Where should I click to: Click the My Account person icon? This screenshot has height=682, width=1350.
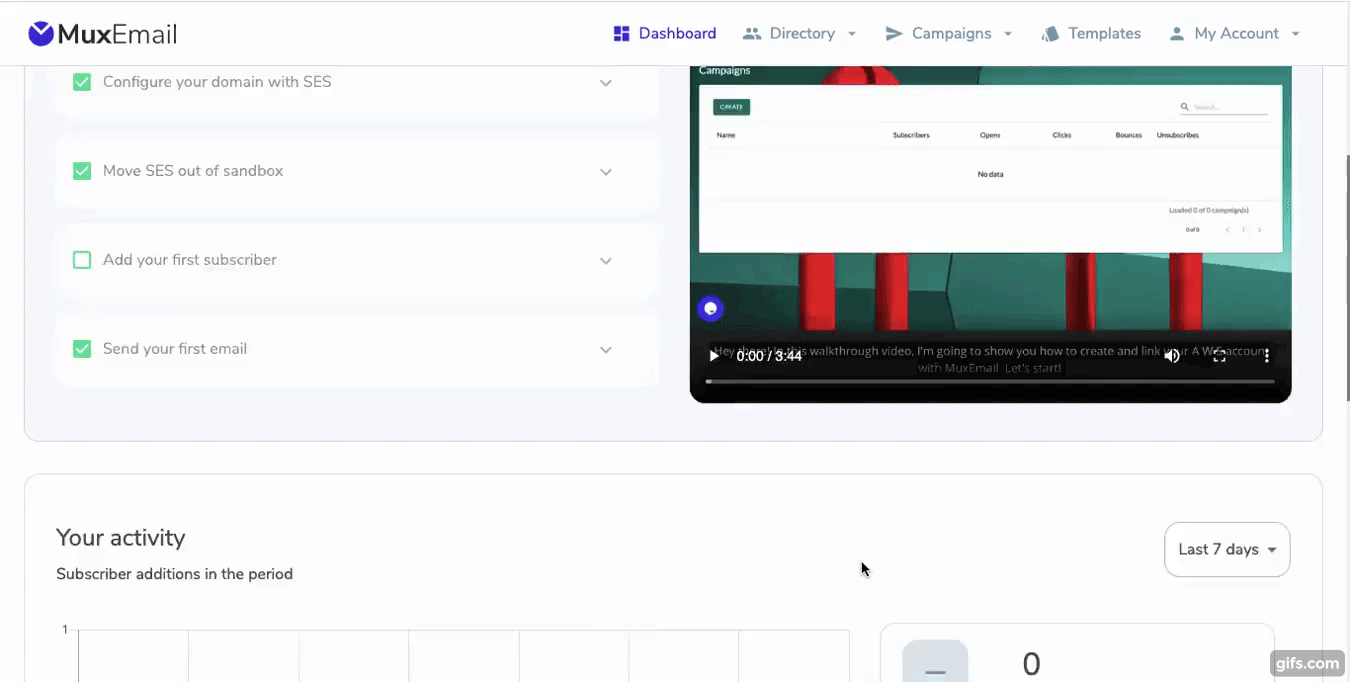click(1177, 34)
